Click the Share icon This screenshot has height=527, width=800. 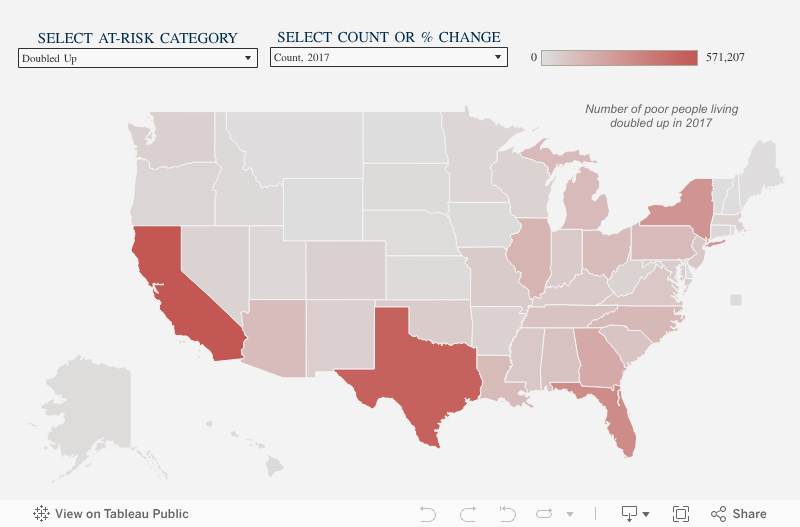click(x=718, y=514)
